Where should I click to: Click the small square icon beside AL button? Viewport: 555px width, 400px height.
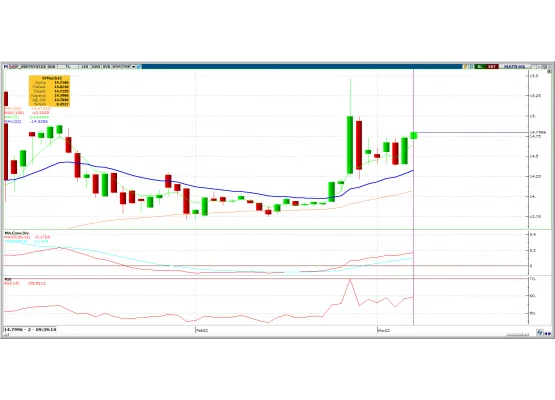tap(471, 67)
